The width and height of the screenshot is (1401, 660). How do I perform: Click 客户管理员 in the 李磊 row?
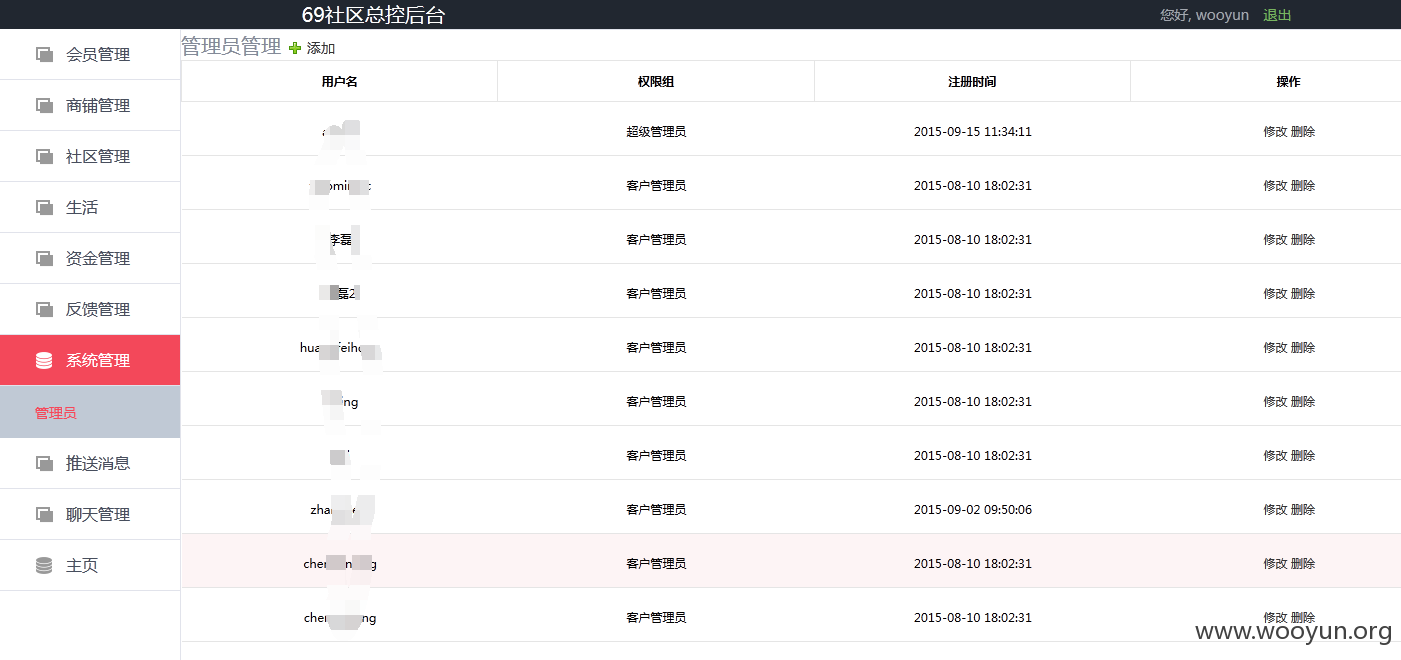click(x=656, y=240)
